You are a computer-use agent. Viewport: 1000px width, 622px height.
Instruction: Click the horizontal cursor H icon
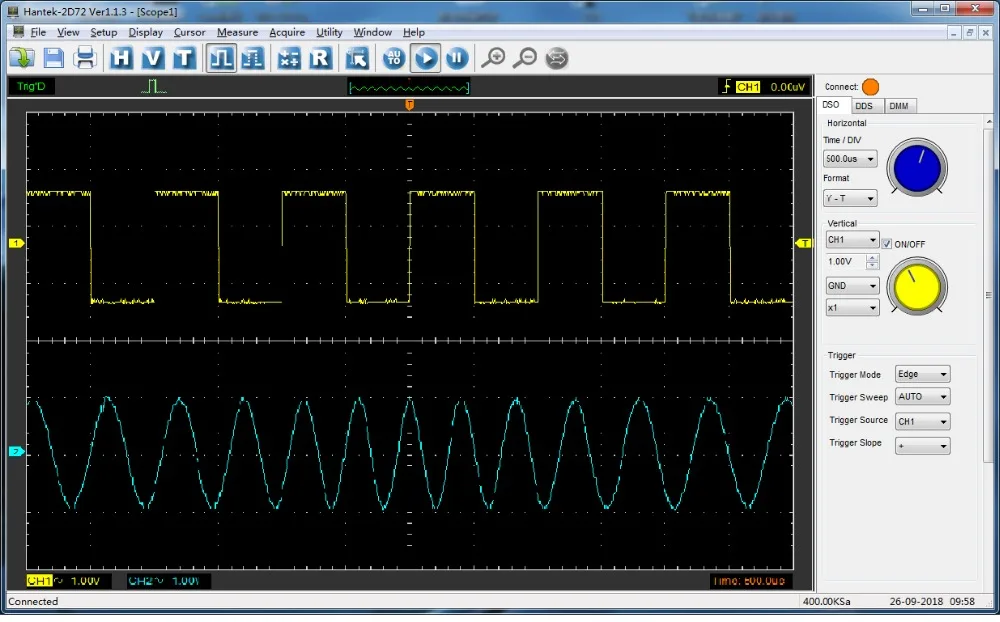[120, 58]
